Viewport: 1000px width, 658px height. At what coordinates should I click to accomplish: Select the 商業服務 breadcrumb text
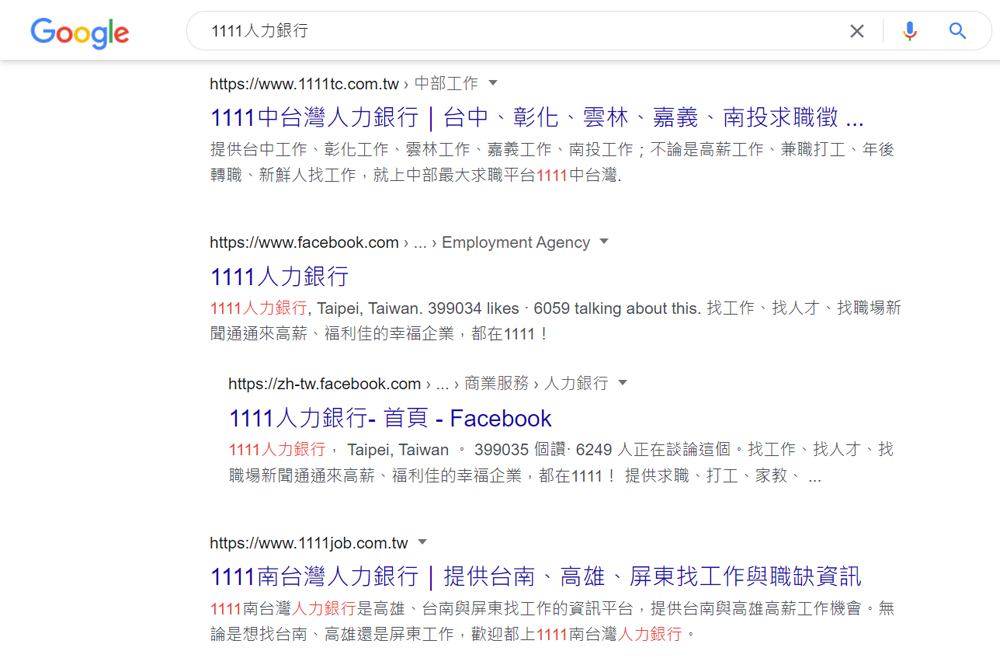tap(496, 384)
